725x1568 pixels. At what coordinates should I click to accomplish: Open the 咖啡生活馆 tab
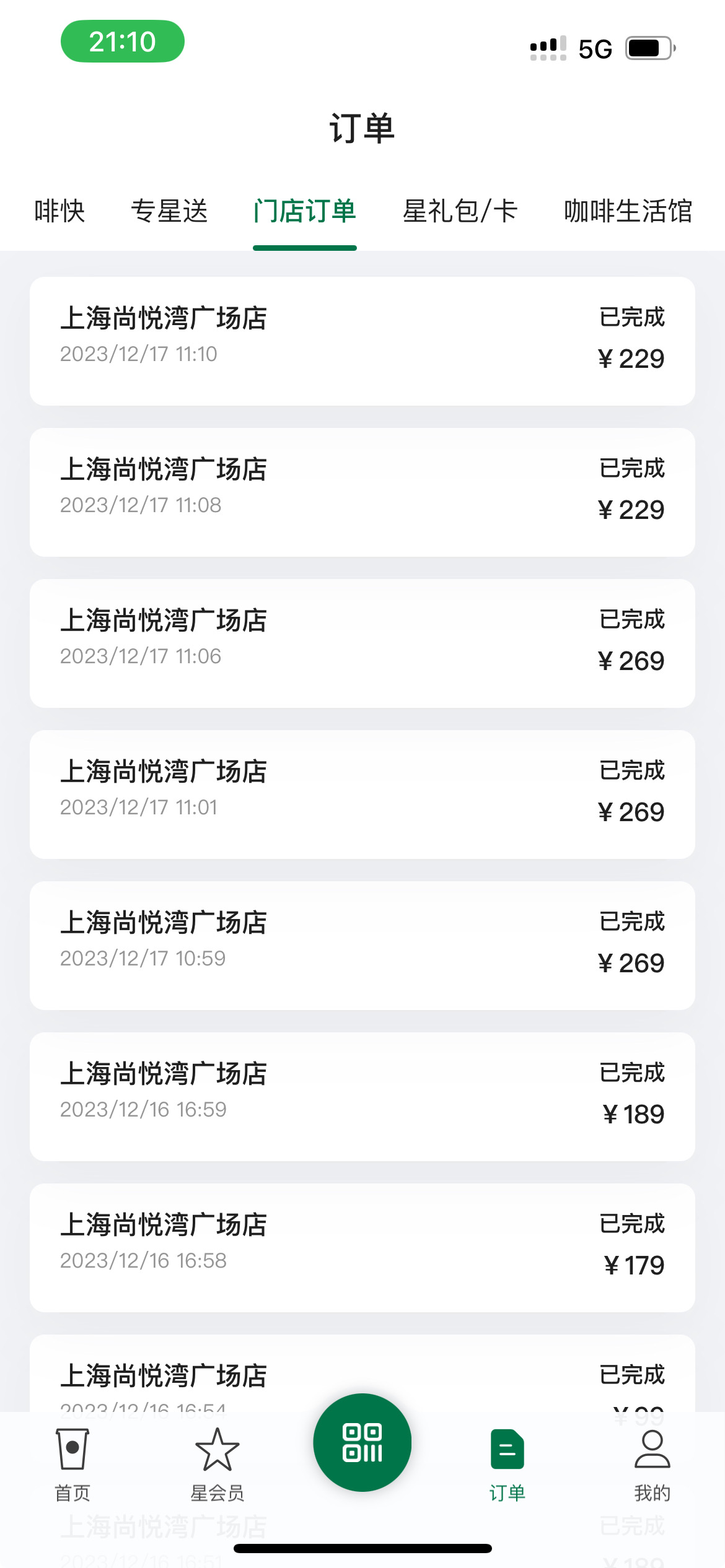pyautogui.click(x=628, y=211)
